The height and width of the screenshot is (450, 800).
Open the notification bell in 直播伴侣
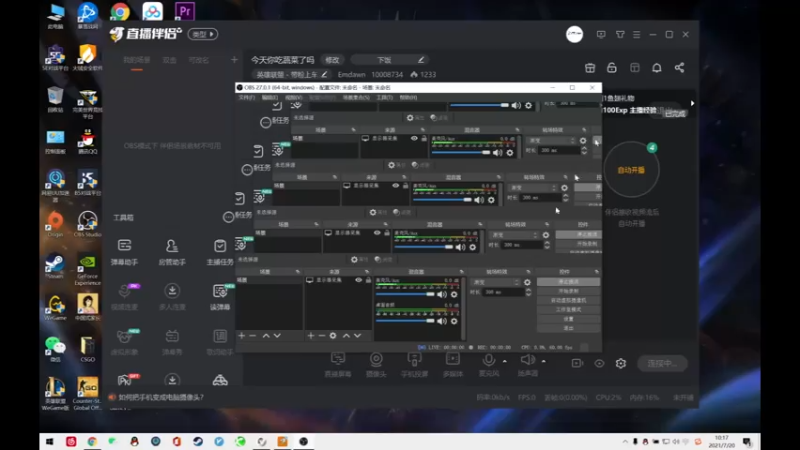tap(657, 68)
